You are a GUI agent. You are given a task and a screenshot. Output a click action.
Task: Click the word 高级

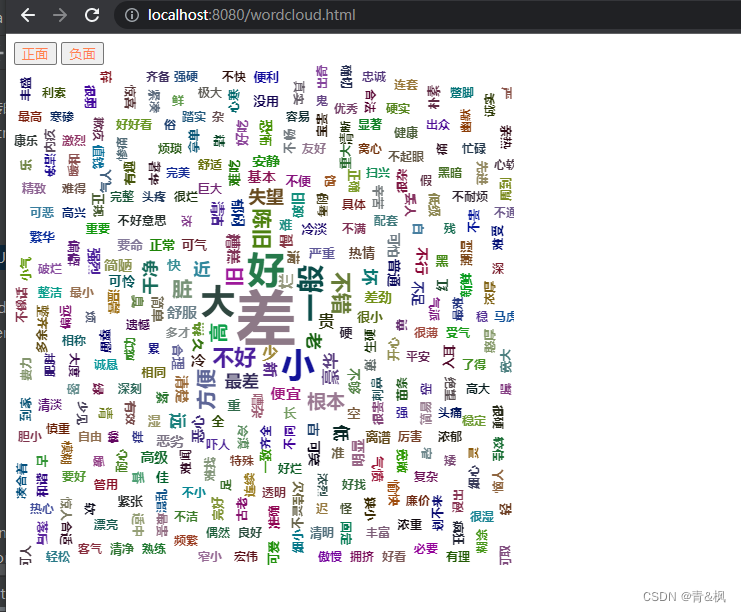[x=155, y=457]
